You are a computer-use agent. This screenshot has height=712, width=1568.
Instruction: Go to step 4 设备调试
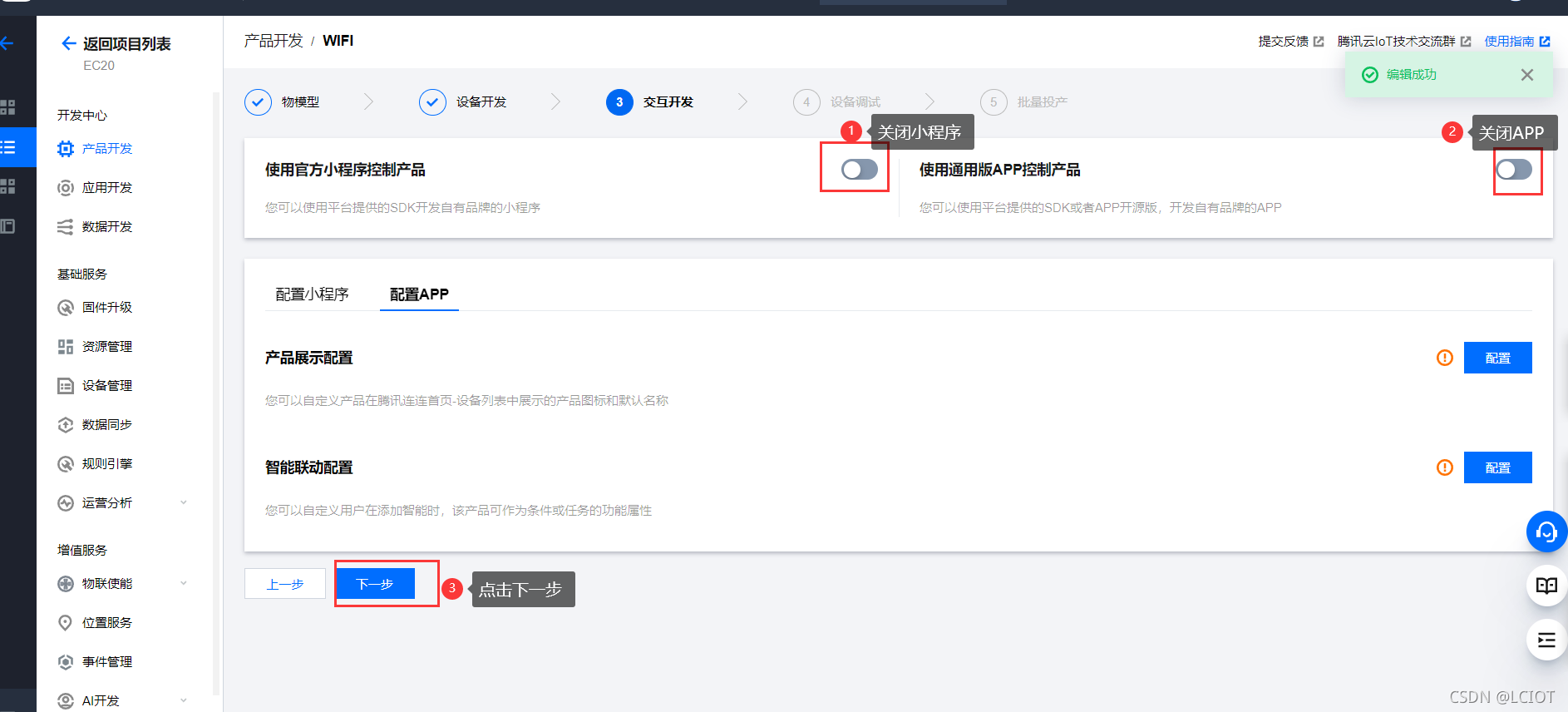pyautogui.click(x=836, y=102)
